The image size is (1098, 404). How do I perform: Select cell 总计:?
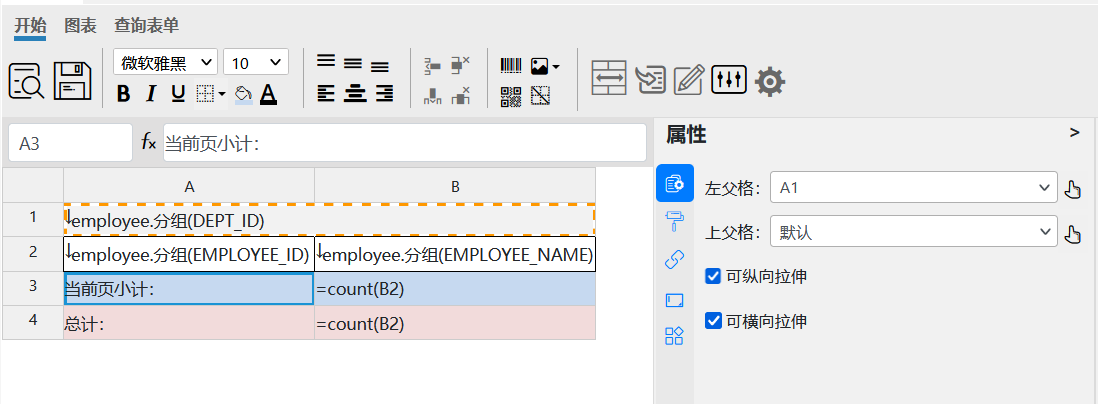pos(189,323)
